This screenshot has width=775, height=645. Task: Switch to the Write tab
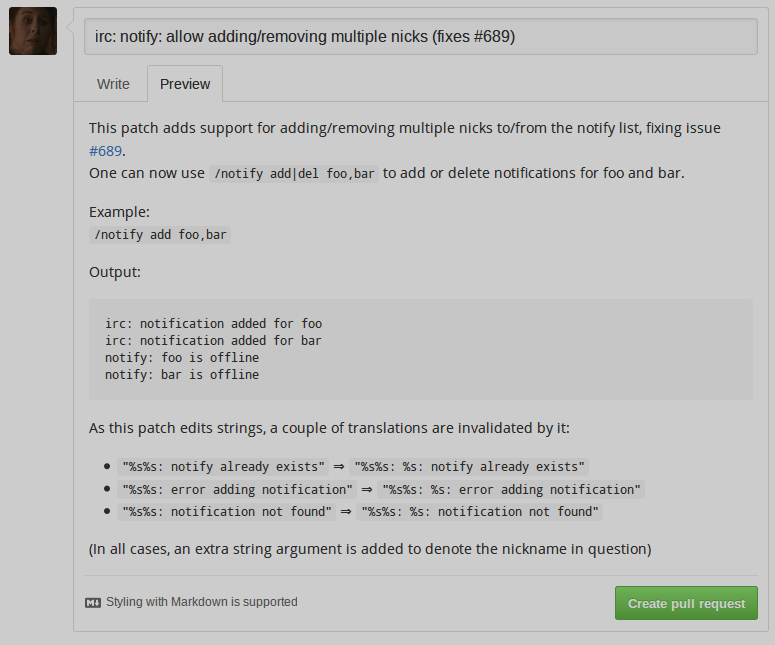click(113, 84)
